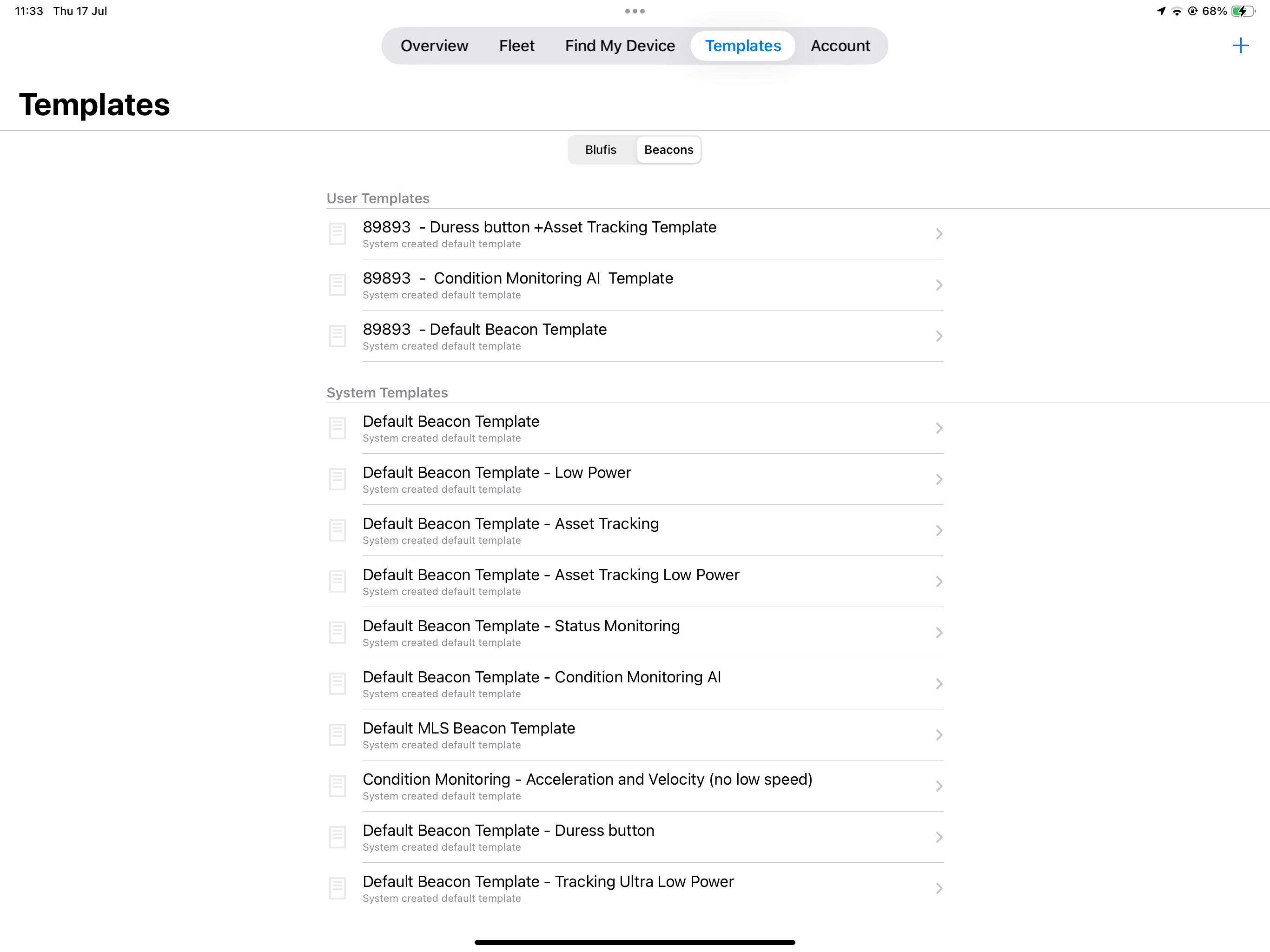Open chevron for Default Duress button template
This screenshot has height=952, width=1270.
click(x=939, y=837)
